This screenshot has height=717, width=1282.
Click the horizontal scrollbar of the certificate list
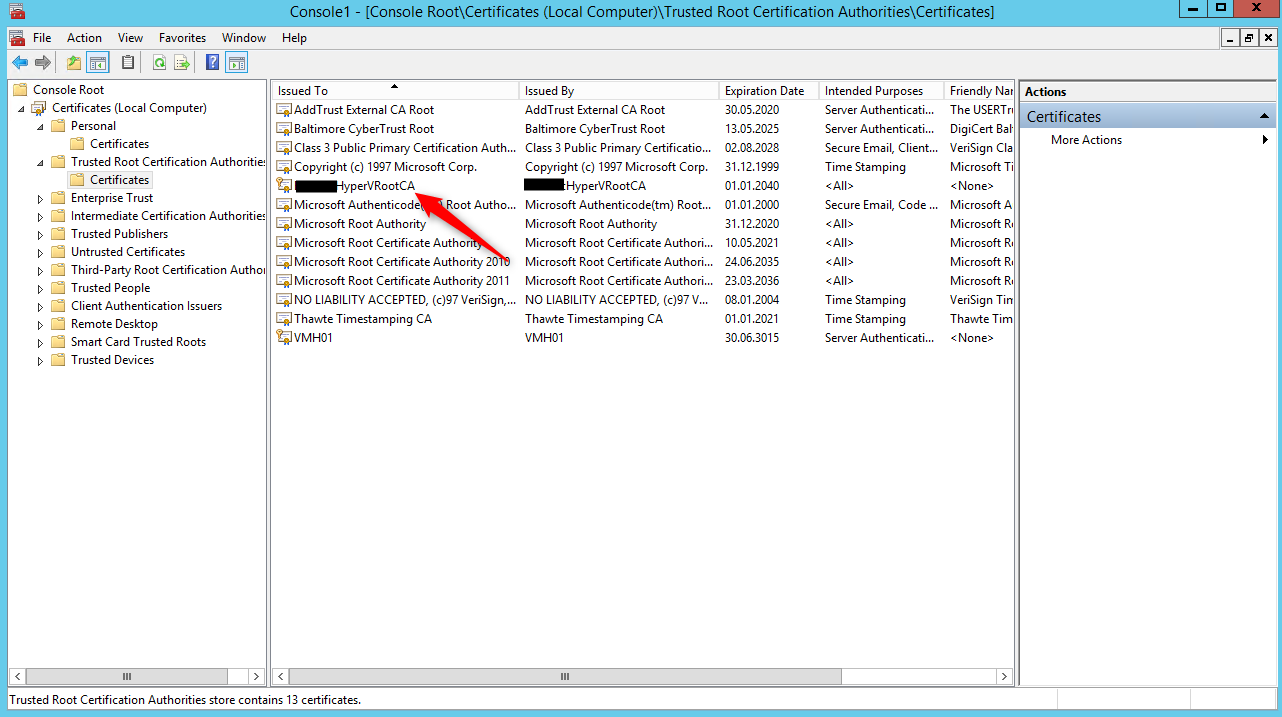pyautogui.click(x=565, y=677)
